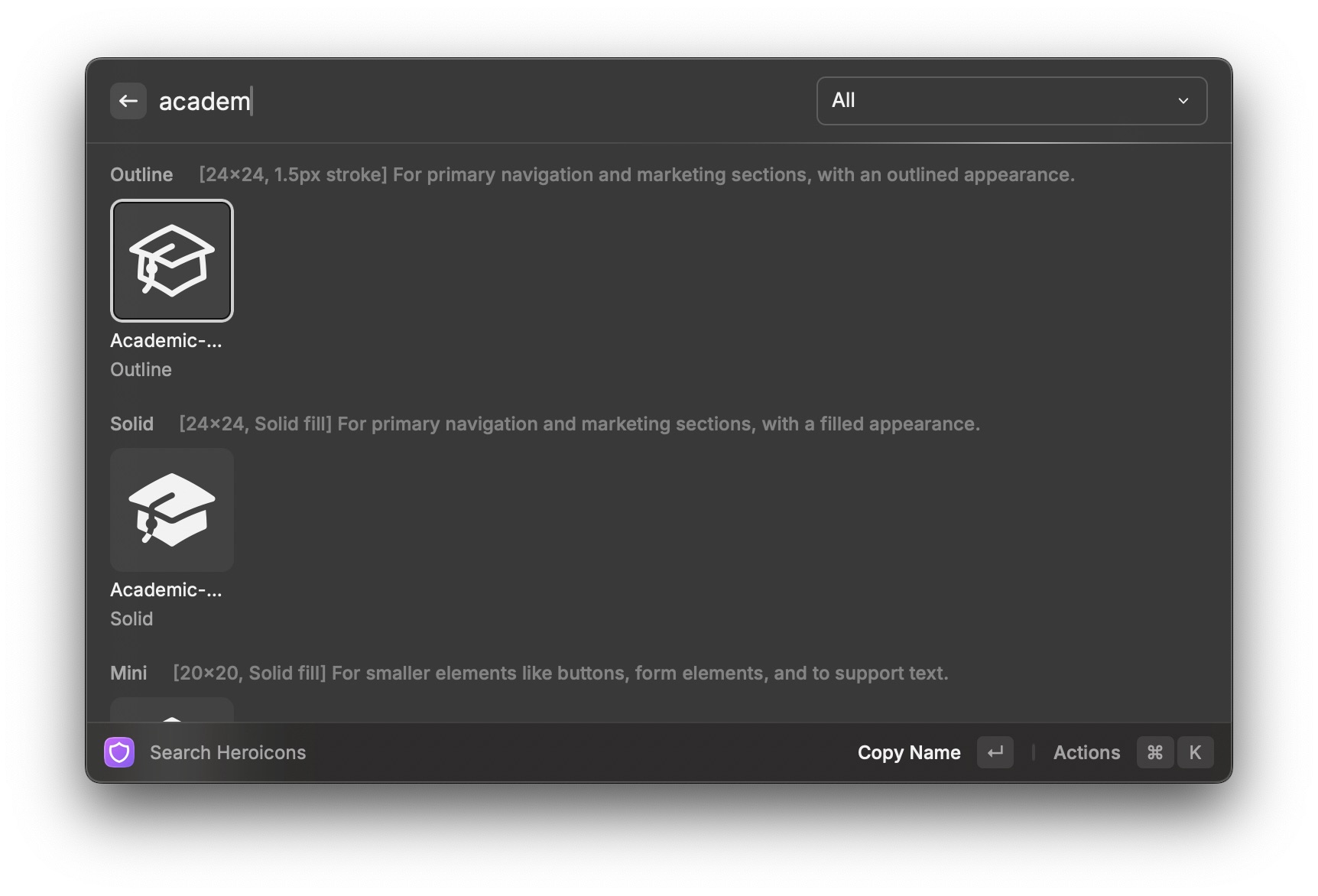Click the Copy Name action

click(909, 752)
